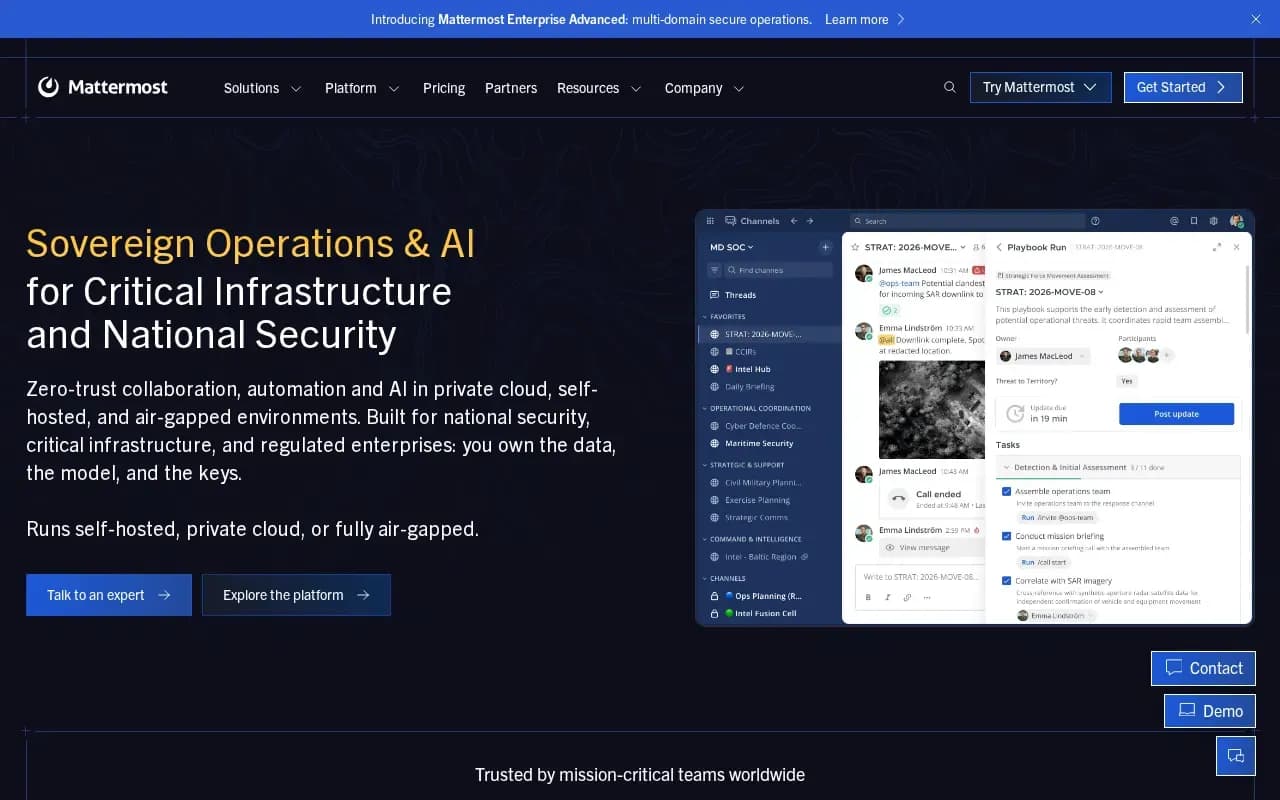Click the bold formatting icon in message composer
Image resolution: width=1280 pixels, height=800 pixels.
pos(868,597)
